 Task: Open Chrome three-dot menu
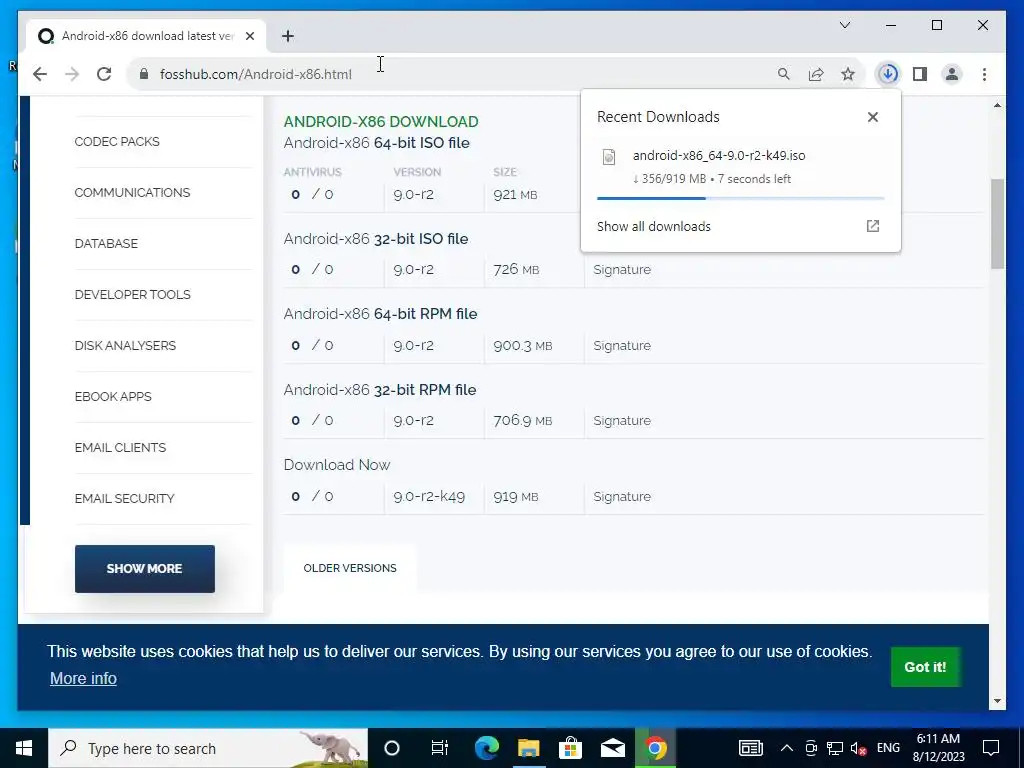(984, 74)
